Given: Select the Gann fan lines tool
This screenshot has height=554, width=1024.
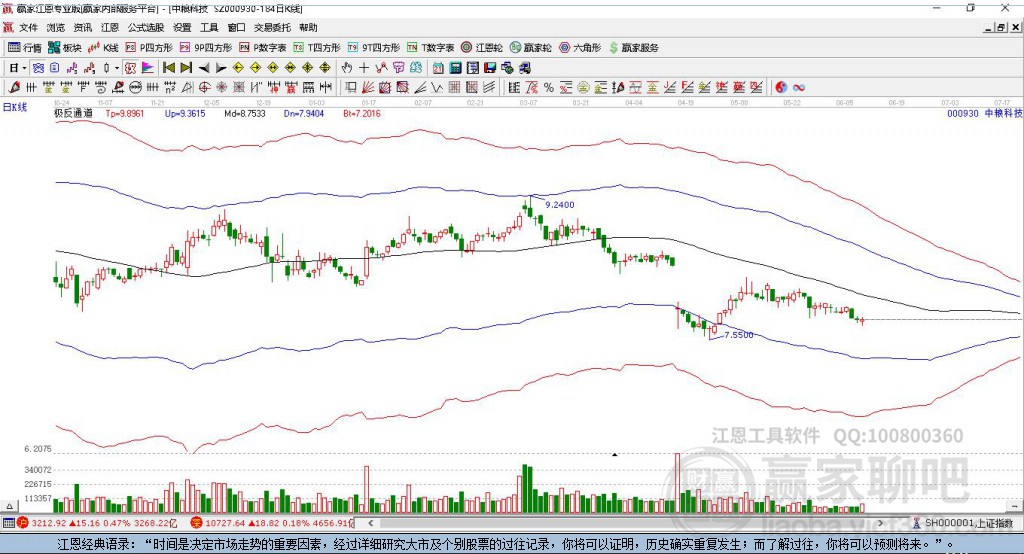Looking at the screenshot, I should pyautogui.click(x=368, y=87).
